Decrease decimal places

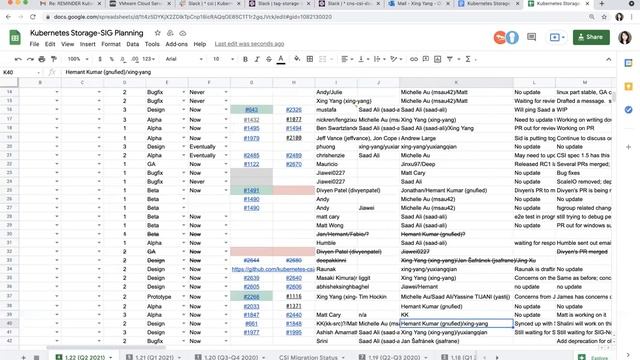click(123, 59)
